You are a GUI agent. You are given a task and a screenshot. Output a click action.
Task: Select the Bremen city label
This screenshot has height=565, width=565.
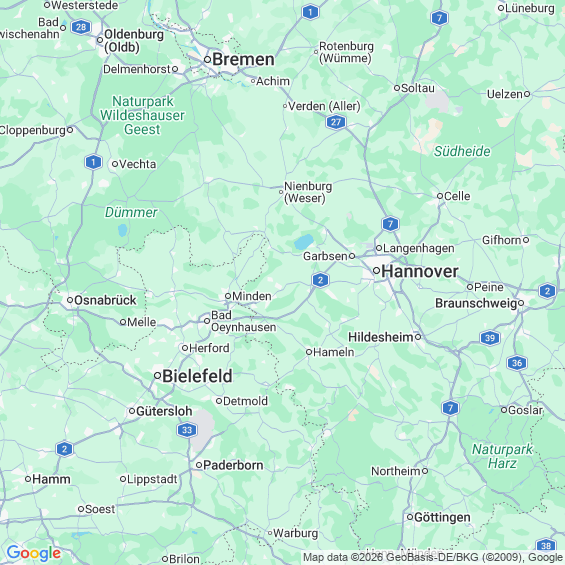[243, 59]
